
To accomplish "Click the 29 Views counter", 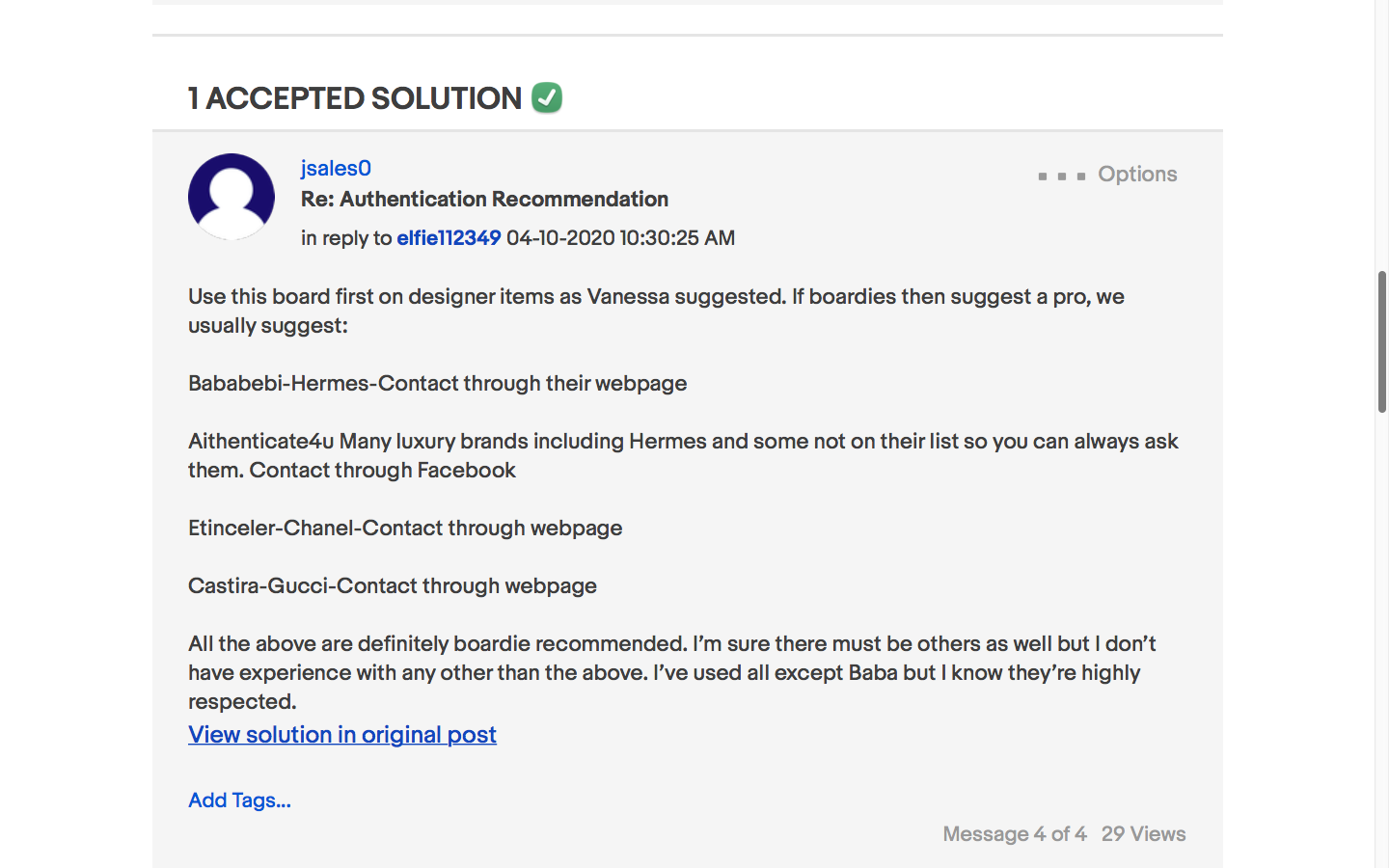I will (x=1144, y=834).
